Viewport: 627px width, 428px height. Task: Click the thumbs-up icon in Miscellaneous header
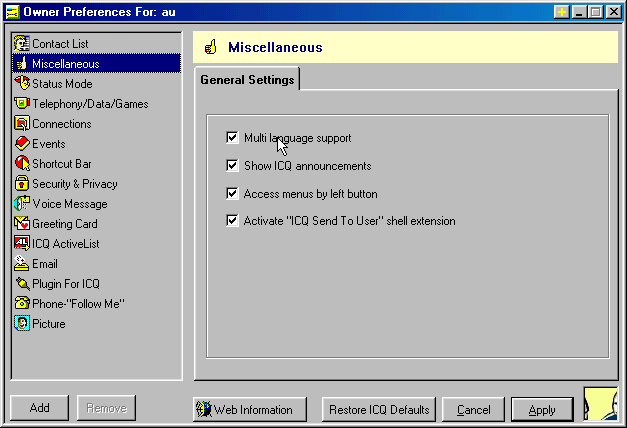[x=210, y=47]
